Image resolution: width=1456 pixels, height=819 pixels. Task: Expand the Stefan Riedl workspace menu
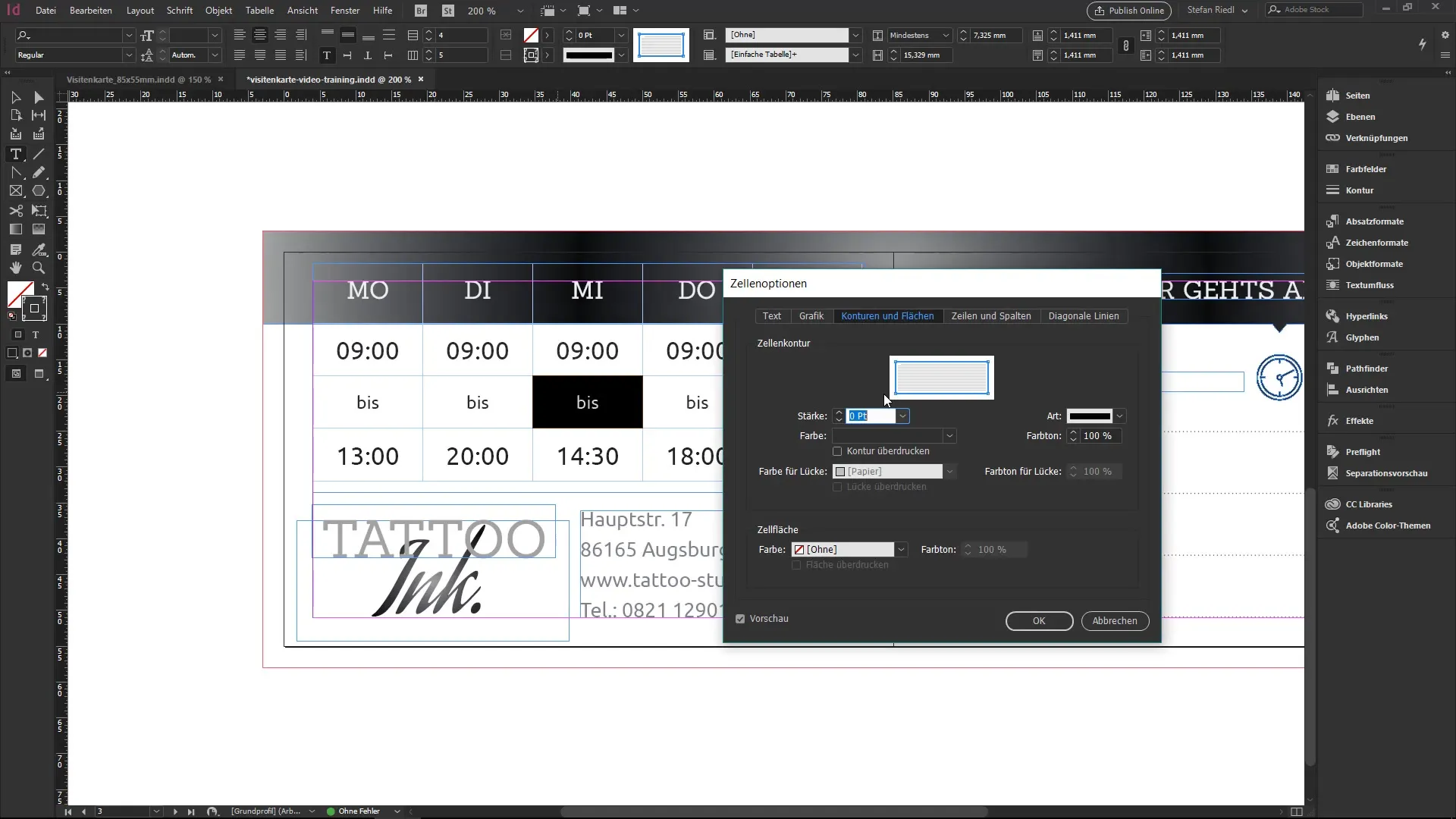click(x=1217, y=11)
